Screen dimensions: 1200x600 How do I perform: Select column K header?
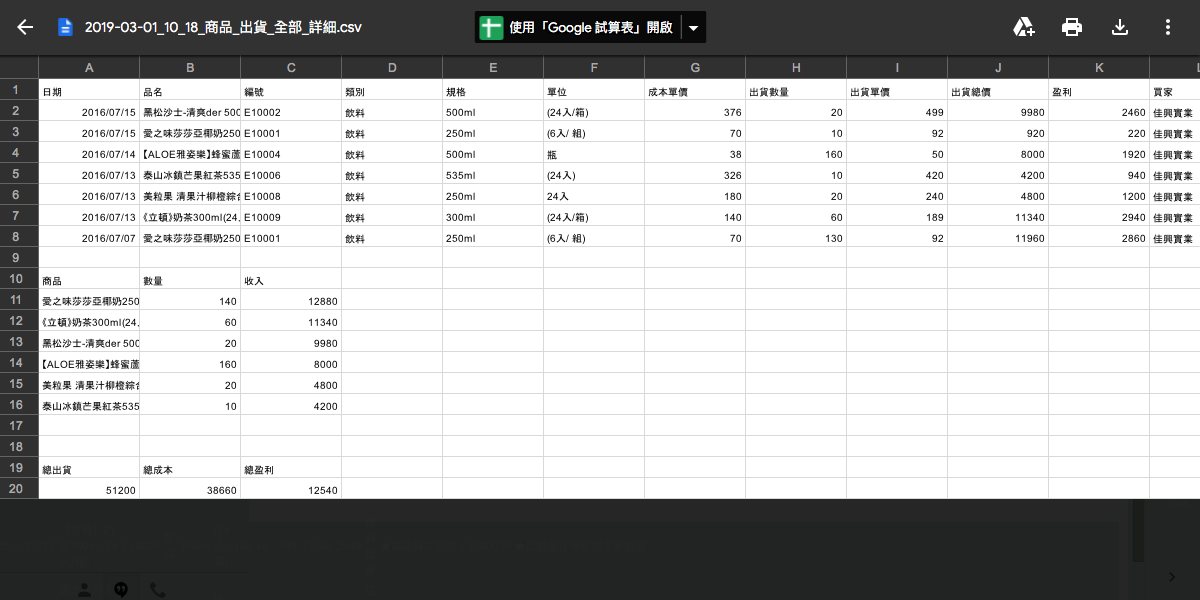pyautogui.click(x=1099, y=68)
